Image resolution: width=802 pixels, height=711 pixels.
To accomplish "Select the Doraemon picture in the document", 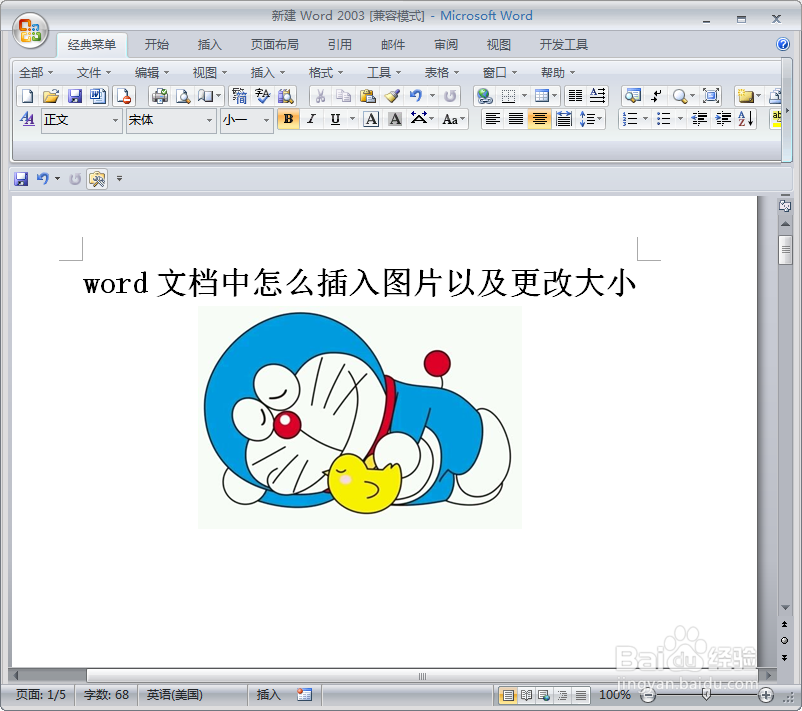I will click(x=360, y=417).
